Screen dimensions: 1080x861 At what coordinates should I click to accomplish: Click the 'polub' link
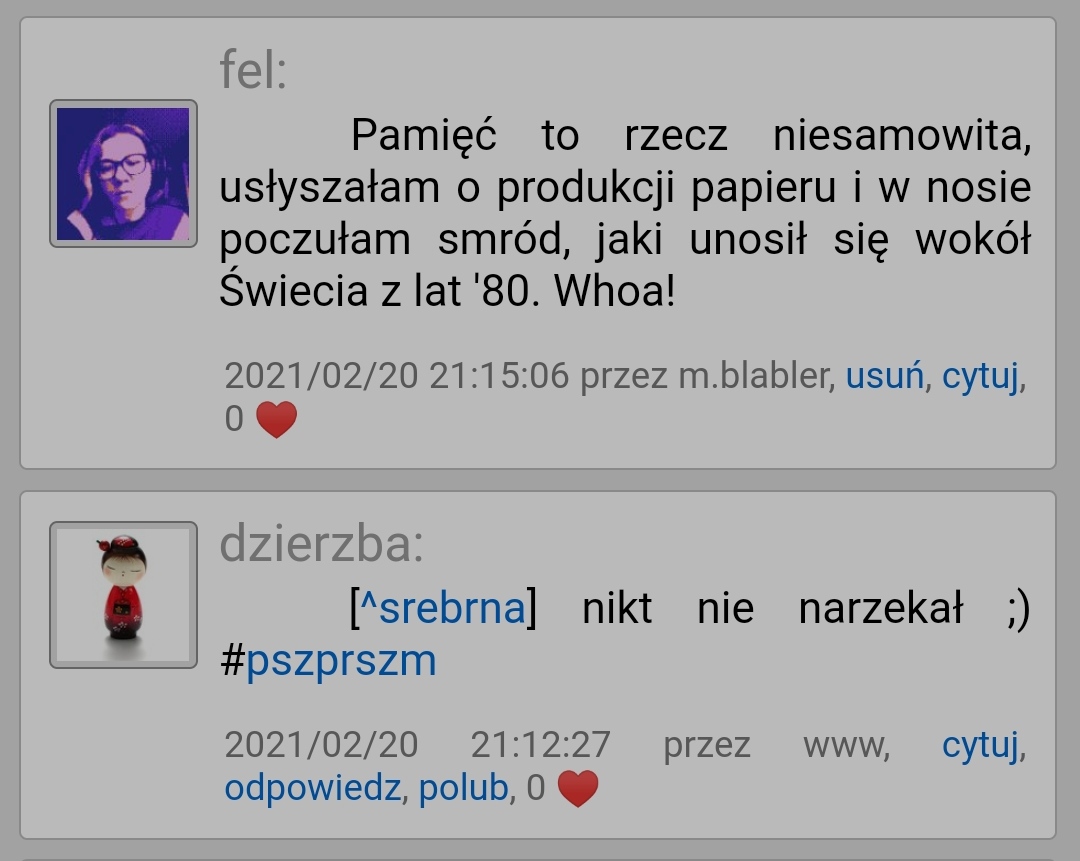(x=464, y=788)
